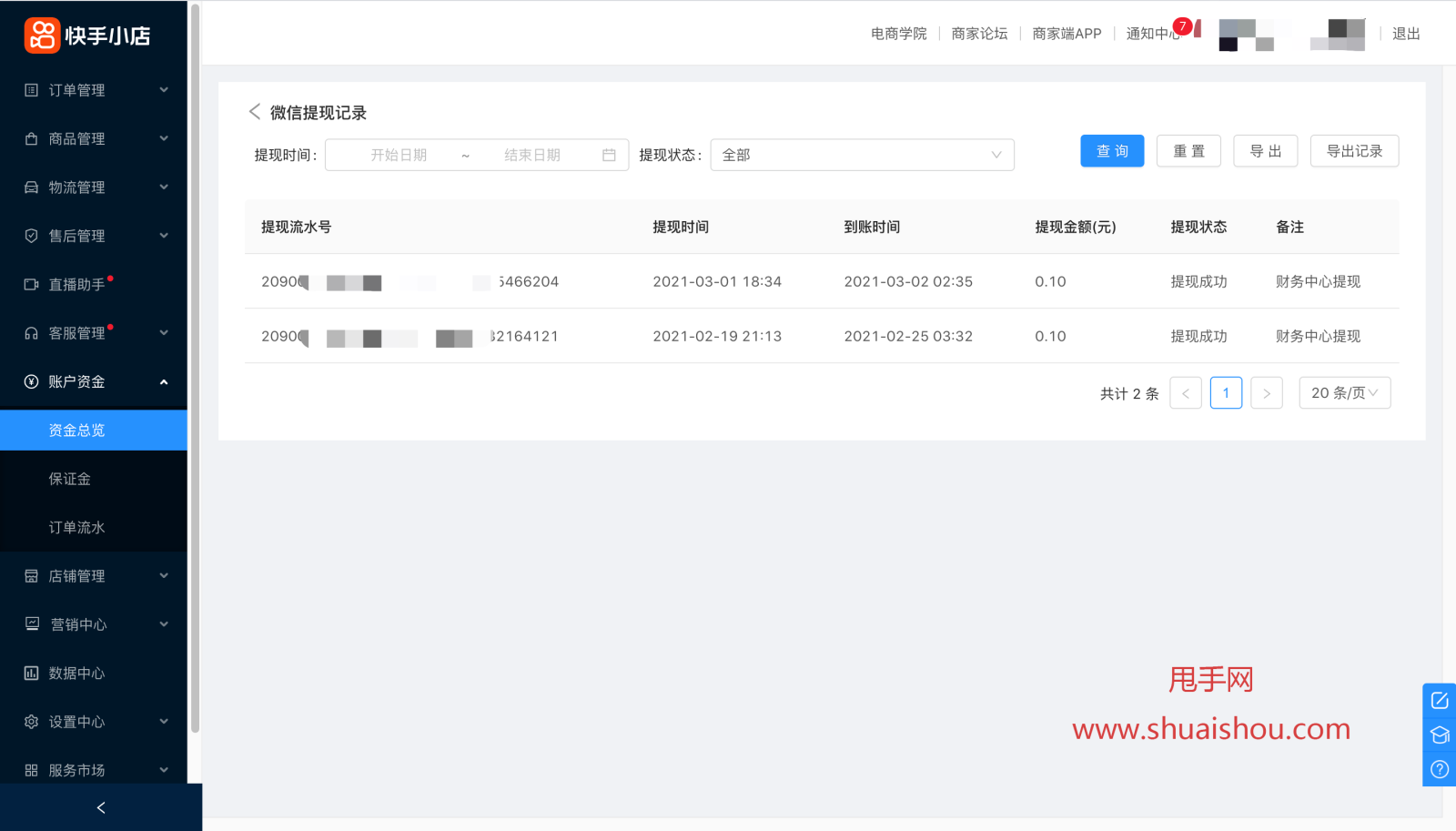Open the 商家端APP link

tap(1067, 34)
